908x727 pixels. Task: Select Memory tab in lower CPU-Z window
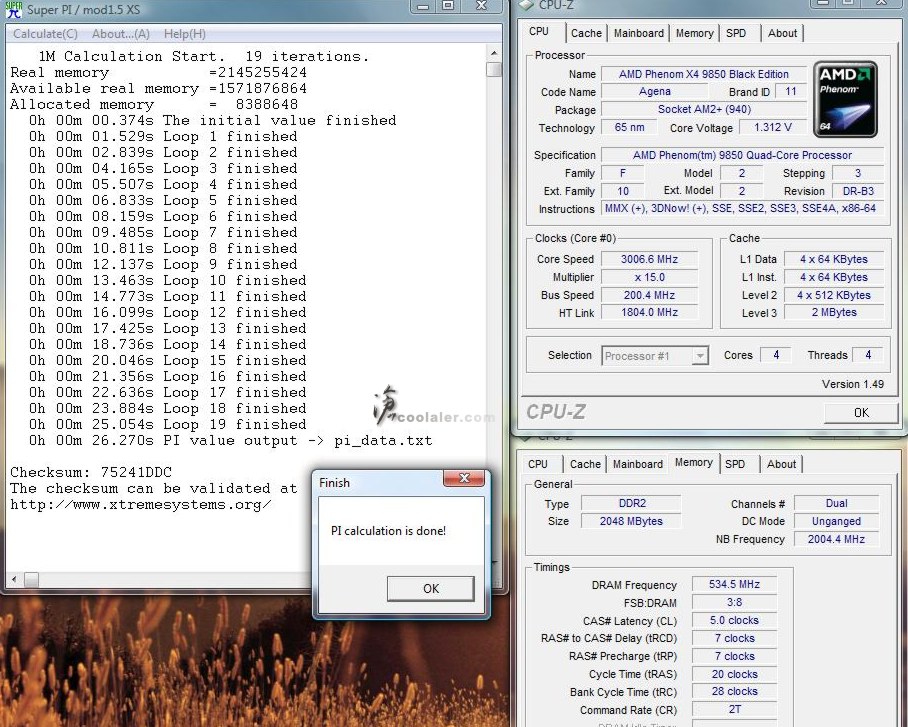pyautogui.click(x=693, y=462)
